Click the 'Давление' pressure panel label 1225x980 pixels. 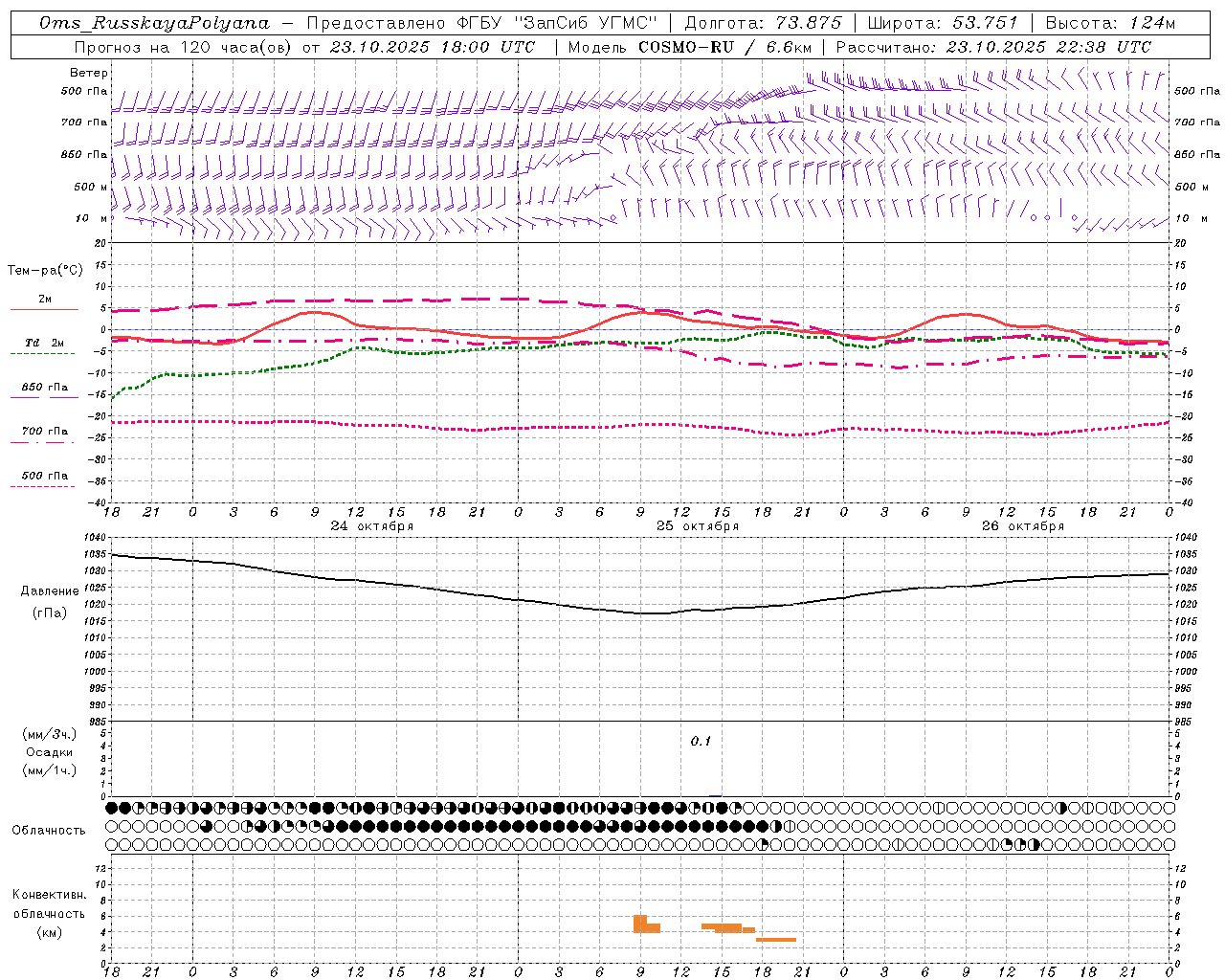(50, 591)
